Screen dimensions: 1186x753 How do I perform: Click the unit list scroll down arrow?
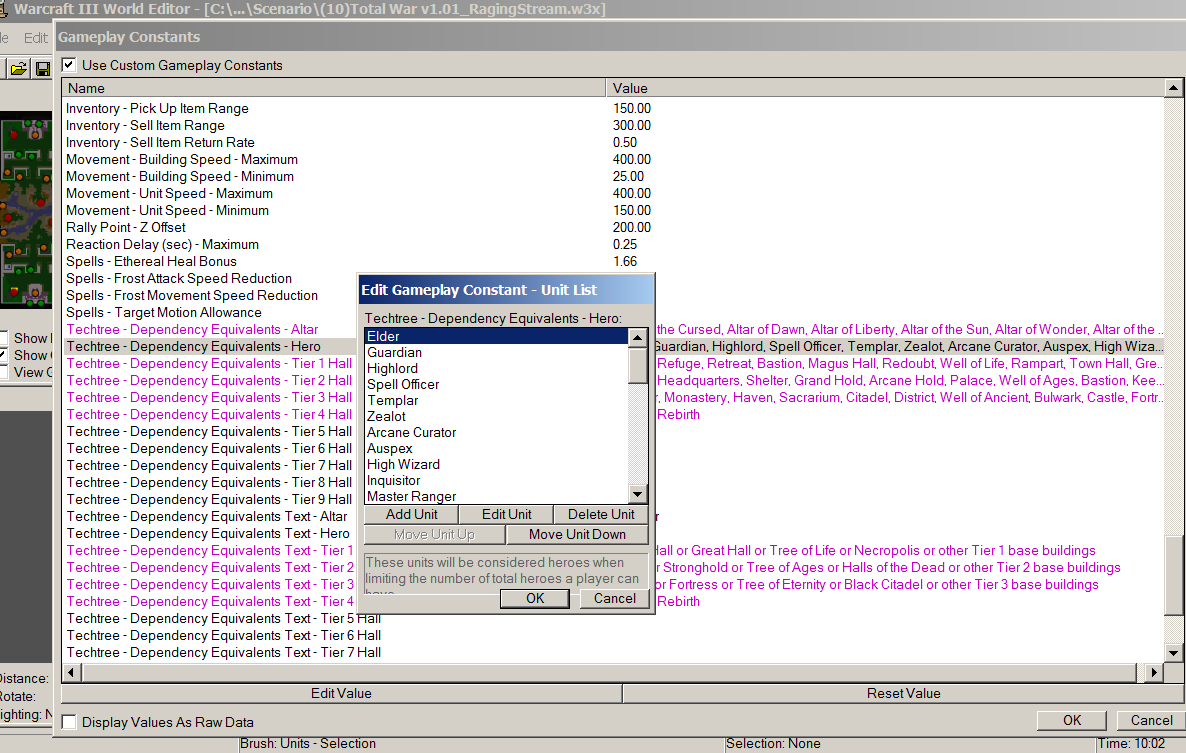click(638, 494)
